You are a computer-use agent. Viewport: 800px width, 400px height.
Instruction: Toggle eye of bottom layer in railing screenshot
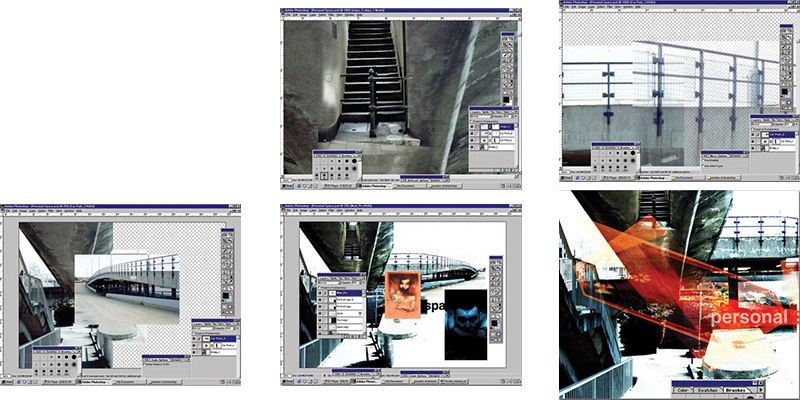coord(753,148)
